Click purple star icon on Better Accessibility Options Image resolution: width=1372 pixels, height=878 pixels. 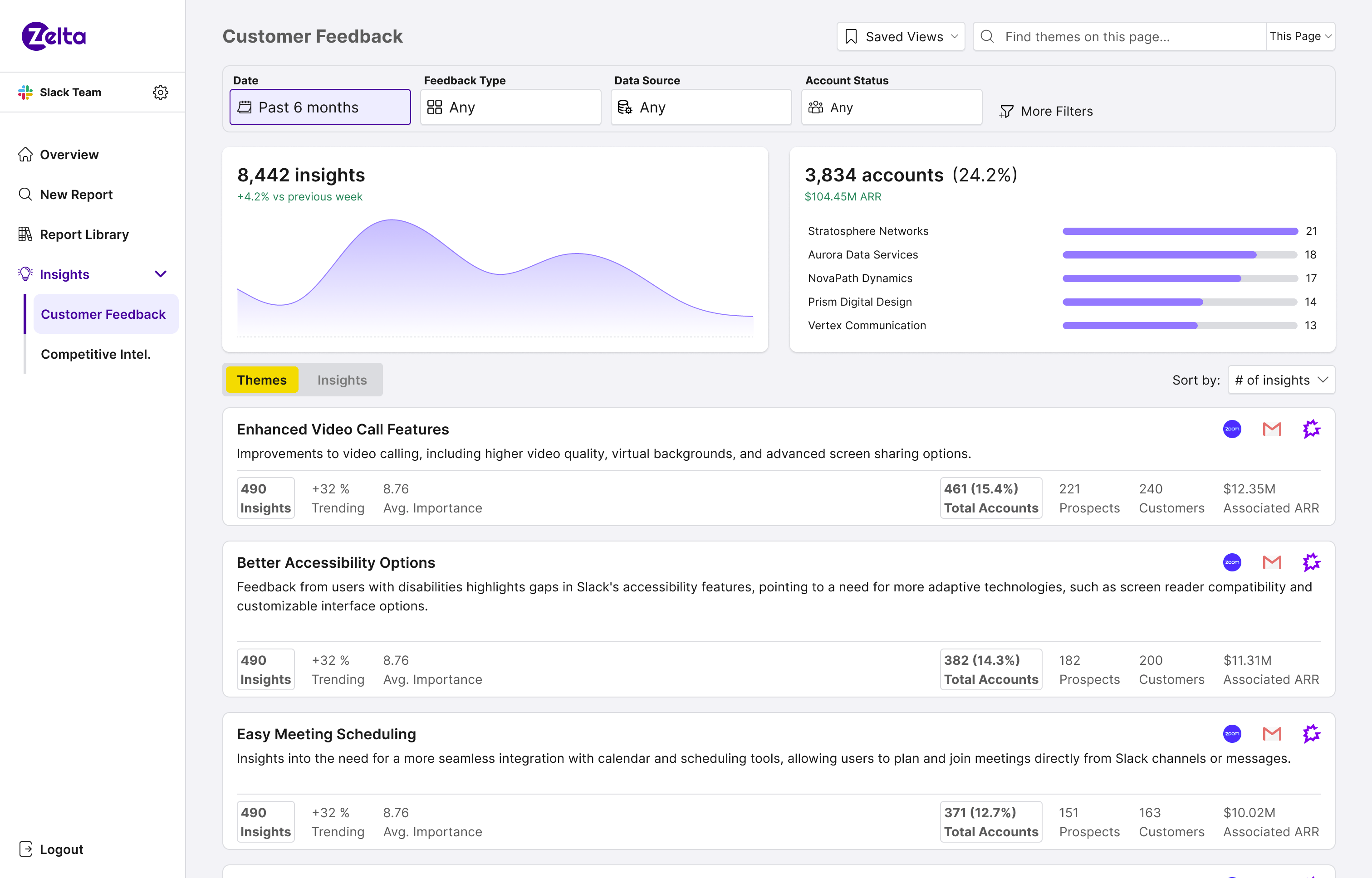tap(1312, 563)
